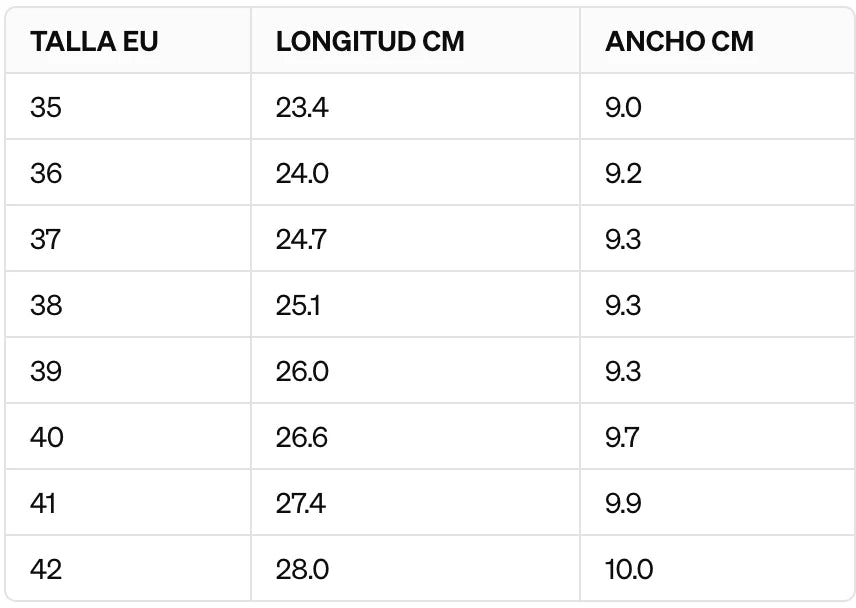Click the 10.0 width value
Image resolution: width=856 pixels, height=608 pixels.
click(x=629, y=569)
